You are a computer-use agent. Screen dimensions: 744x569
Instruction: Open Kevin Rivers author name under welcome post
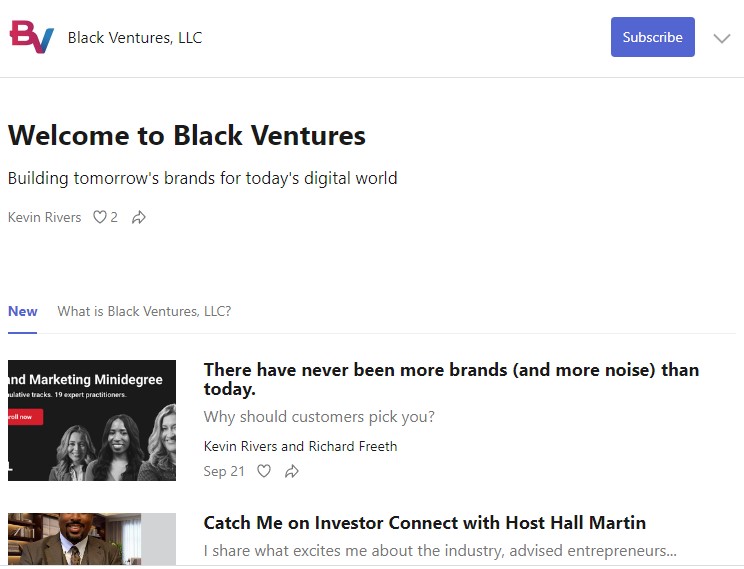point(45,217)
